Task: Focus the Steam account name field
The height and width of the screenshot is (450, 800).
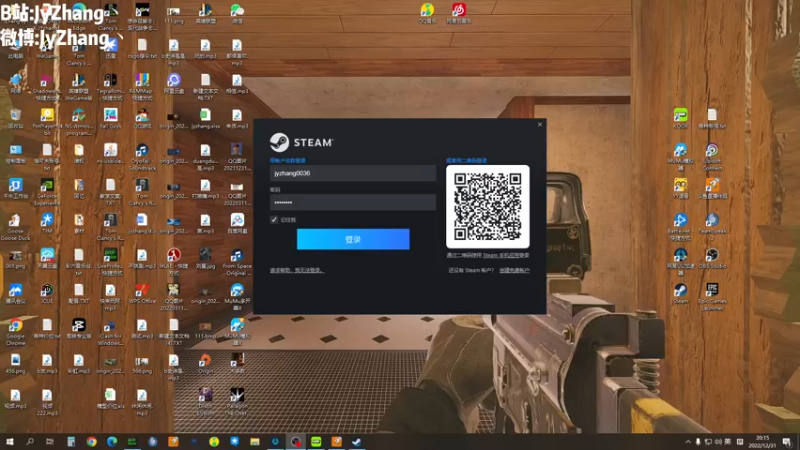Action: [353, 173]
